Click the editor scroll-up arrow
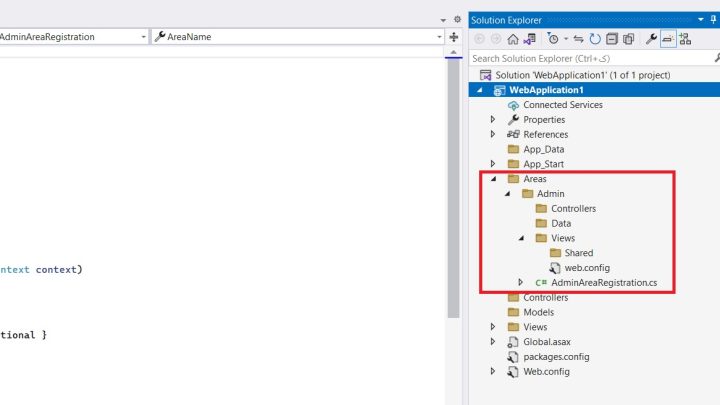The height and width of the screenshot is (405, 720). 454,52
